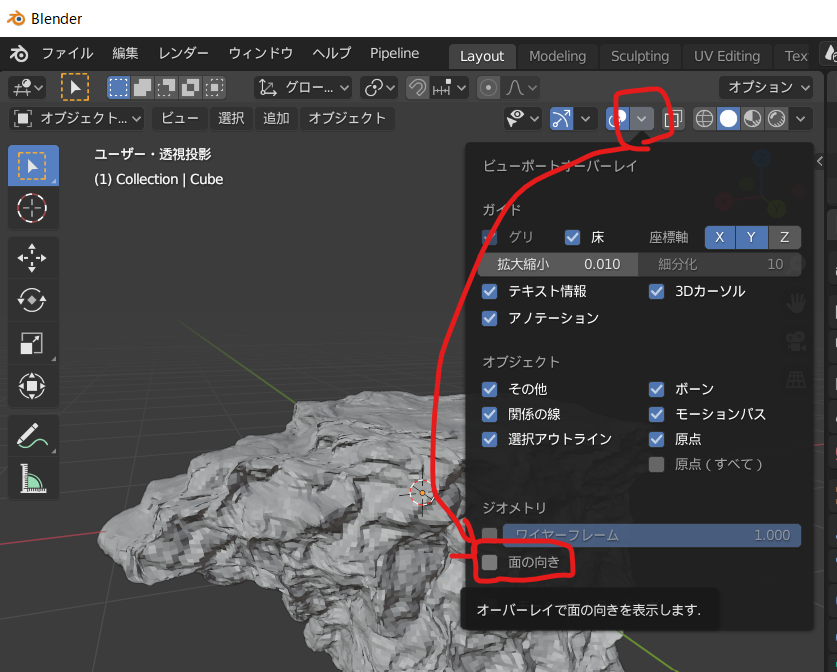
Task: Enable 原点（すべて）checkbox
Action: coord(657,464)
